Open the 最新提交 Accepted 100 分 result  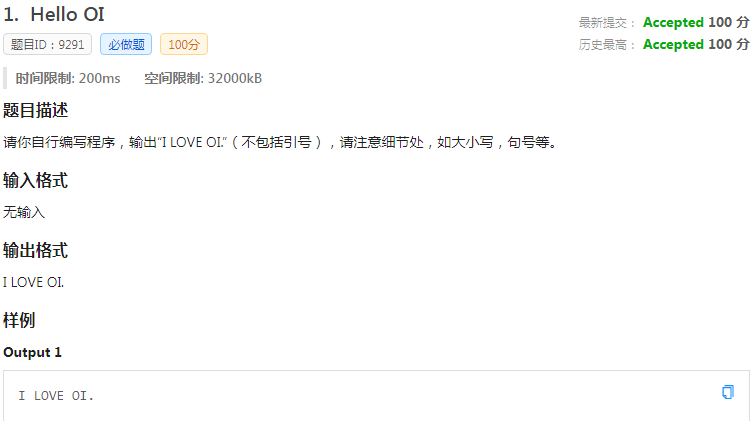pos(696,22)
